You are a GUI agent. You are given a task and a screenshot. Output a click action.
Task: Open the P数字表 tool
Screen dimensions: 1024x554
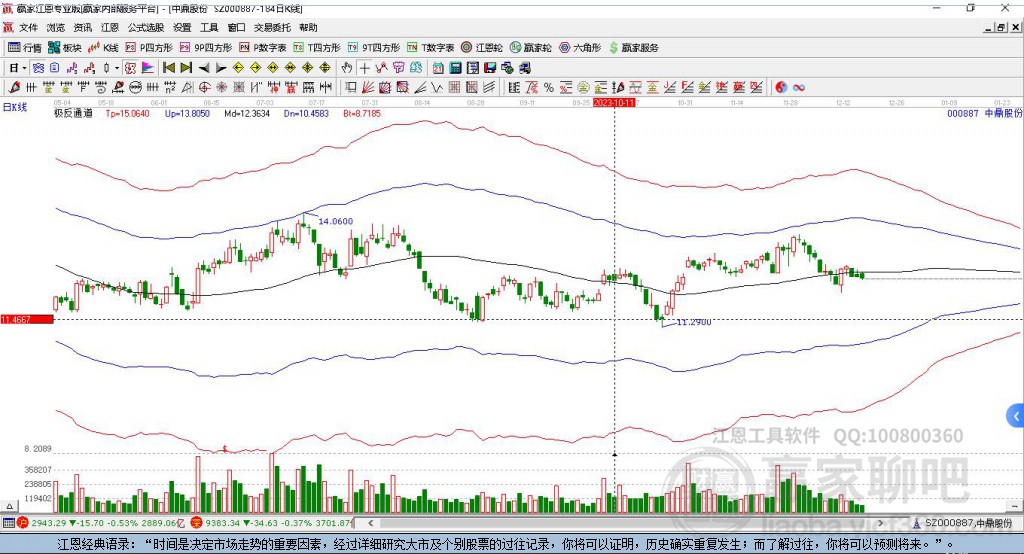coord(263,48)
